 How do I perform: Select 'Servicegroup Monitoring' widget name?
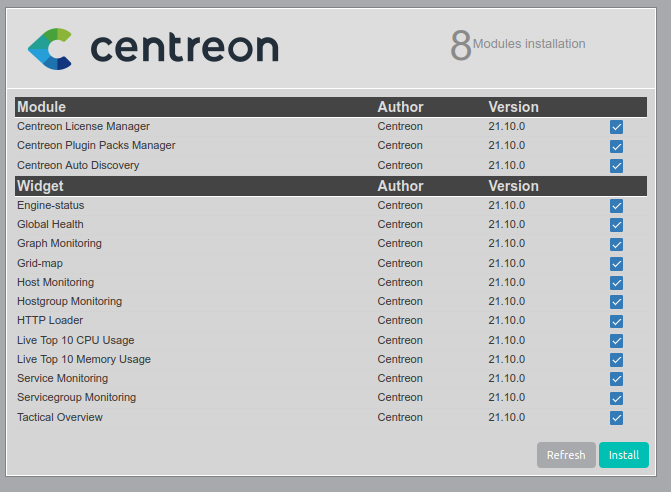[77, 397]
